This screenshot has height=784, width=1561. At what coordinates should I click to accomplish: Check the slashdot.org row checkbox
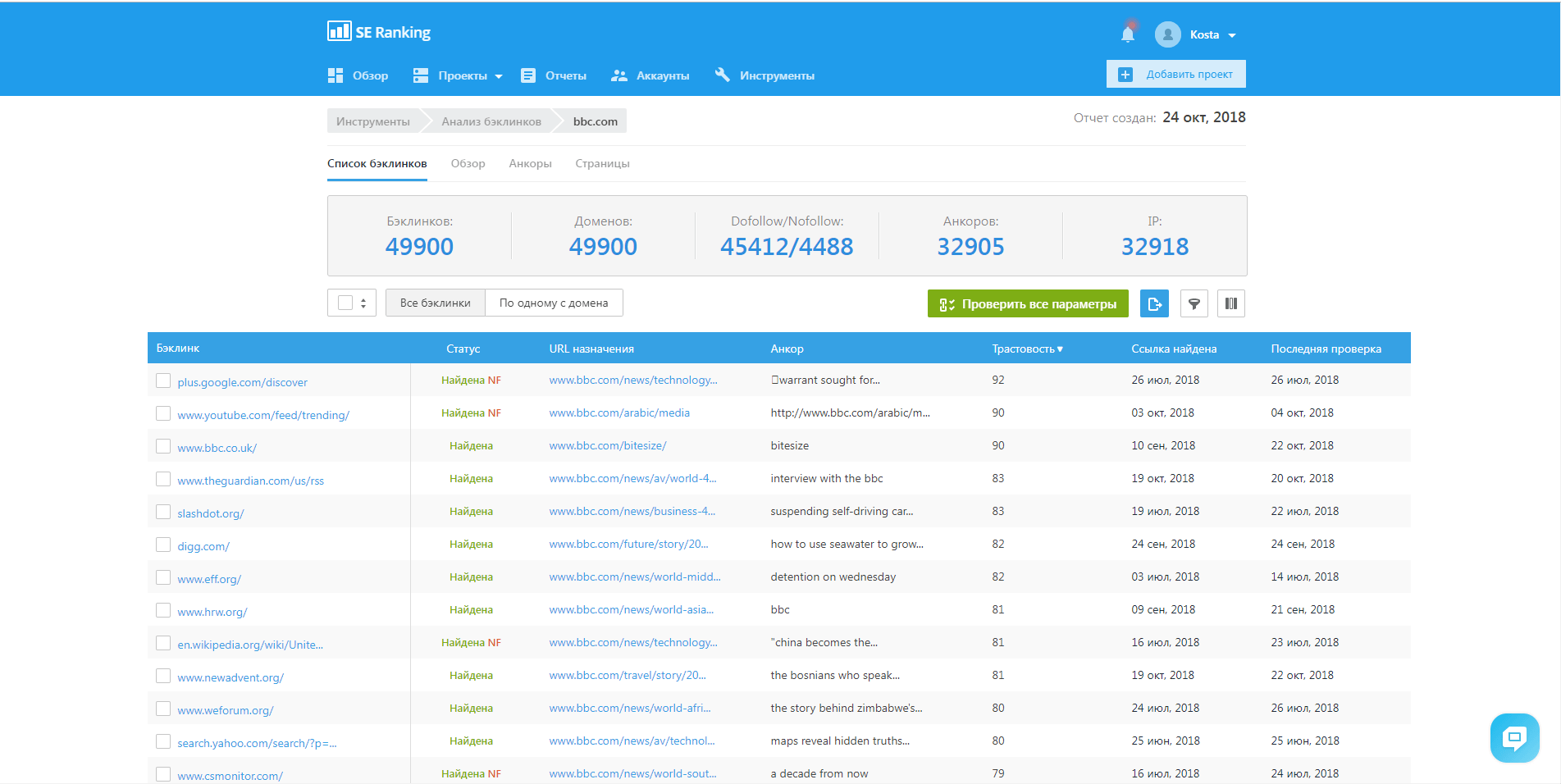(163, 512)
